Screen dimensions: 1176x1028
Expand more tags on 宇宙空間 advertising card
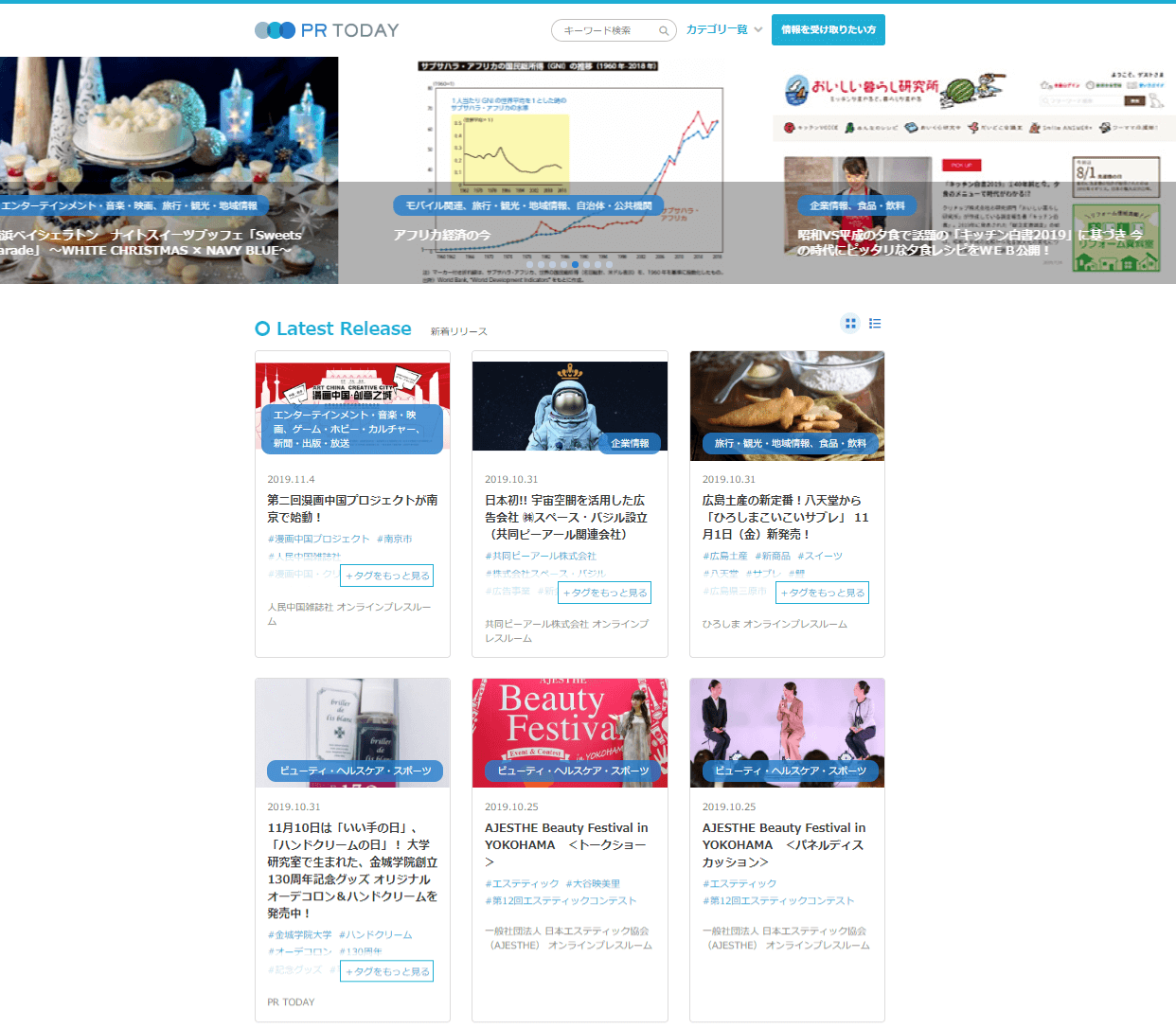coord(605,593)
